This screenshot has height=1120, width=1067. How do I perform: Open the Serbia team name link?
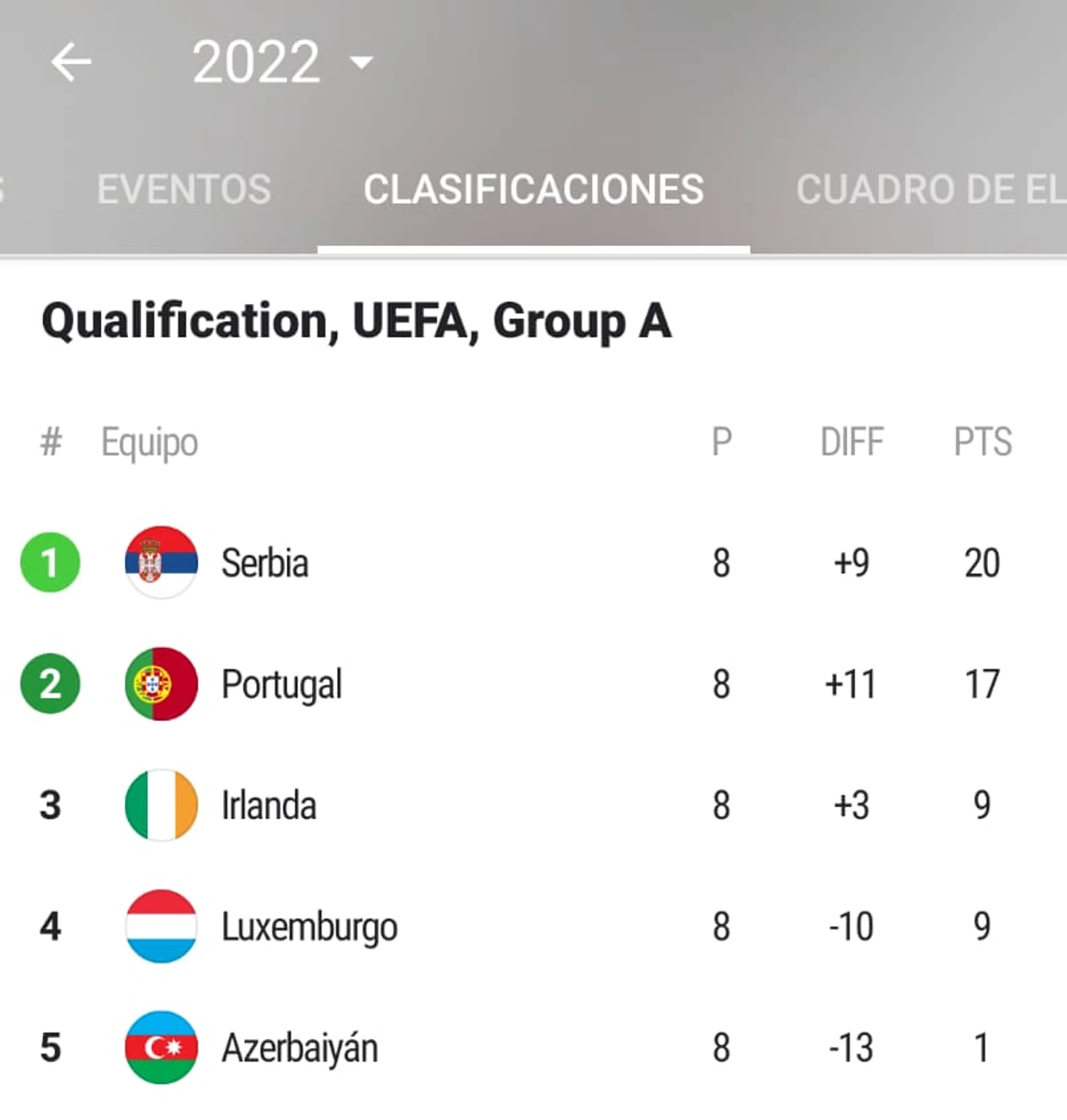tap(265, 563)
